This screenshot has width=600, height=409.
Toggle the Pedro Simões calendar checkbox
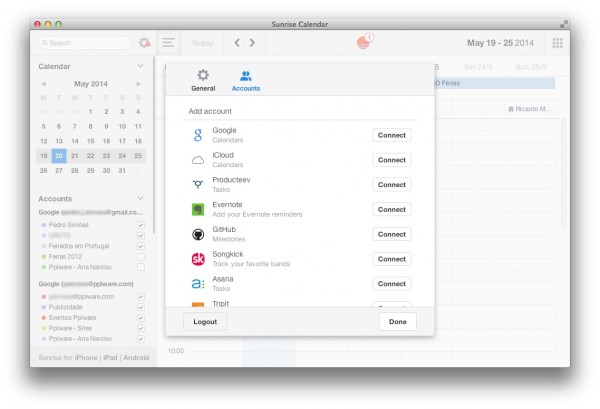point(141,225)
